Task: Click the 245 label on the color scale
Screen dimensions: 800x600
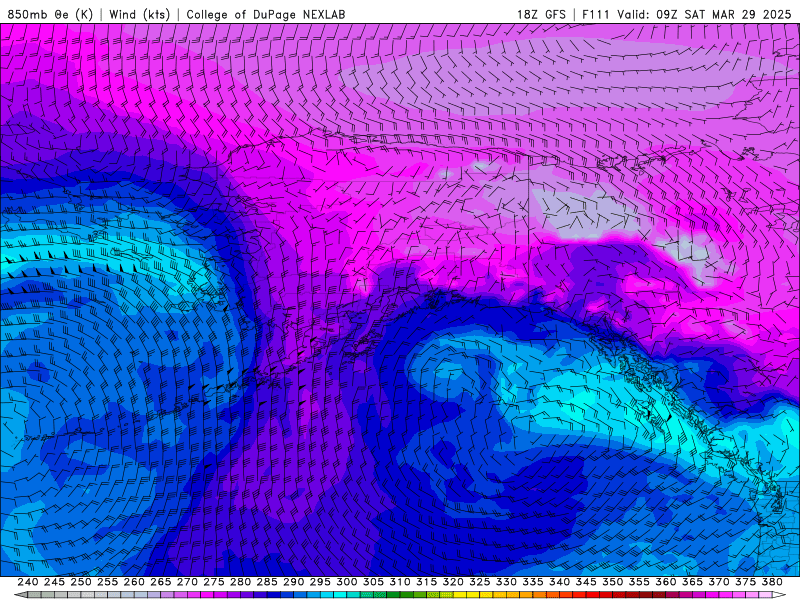Action: point(54,582)
